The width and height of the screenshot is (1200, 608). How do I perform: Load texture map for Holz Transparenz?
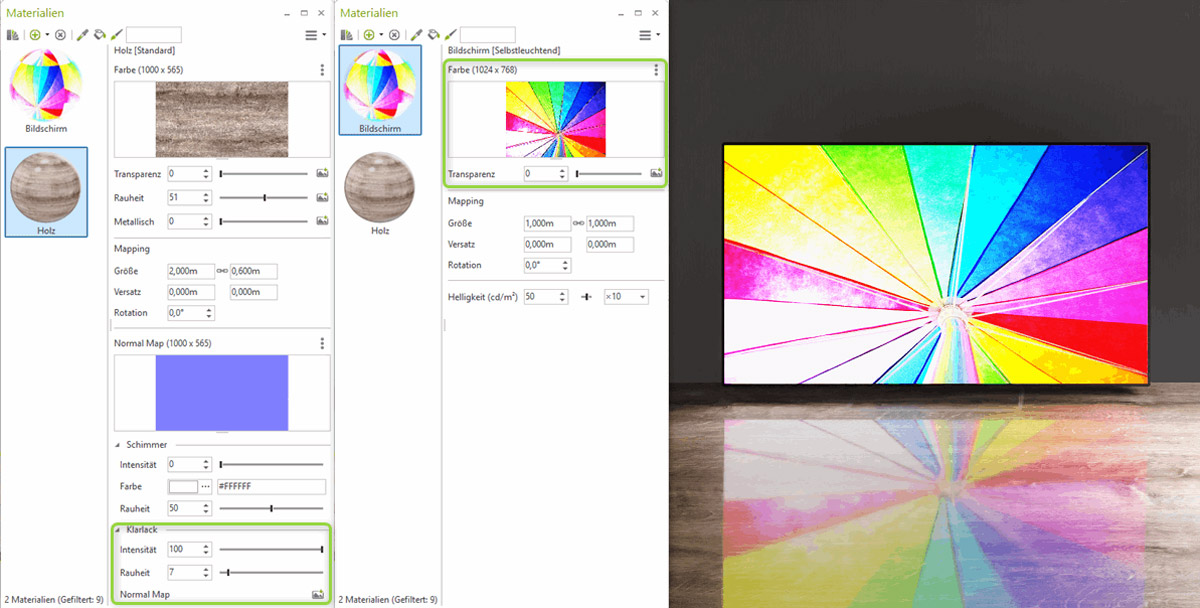pyautogui.click(x=322, y=174)
